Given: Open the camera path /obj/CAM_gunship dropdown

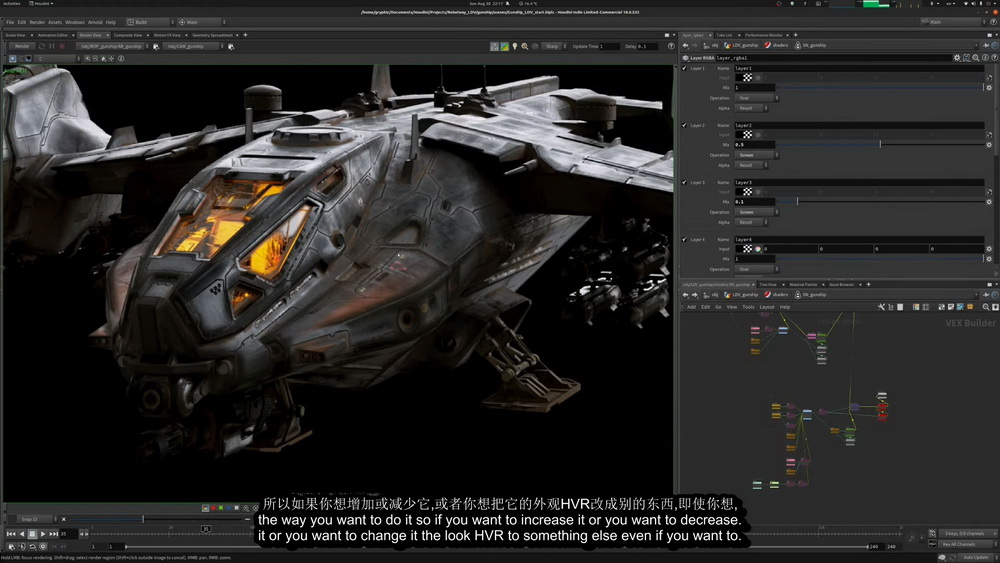Looking at the screenshot, I should click(194, 47).
